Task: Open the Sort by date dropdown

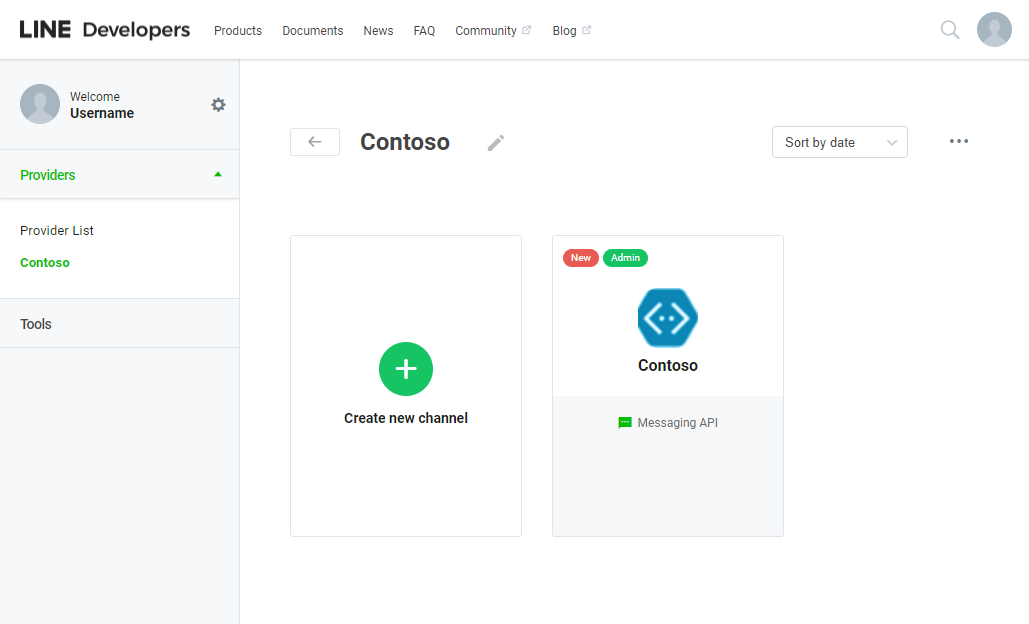Action: pyautogui.click(x=839, y=142)
